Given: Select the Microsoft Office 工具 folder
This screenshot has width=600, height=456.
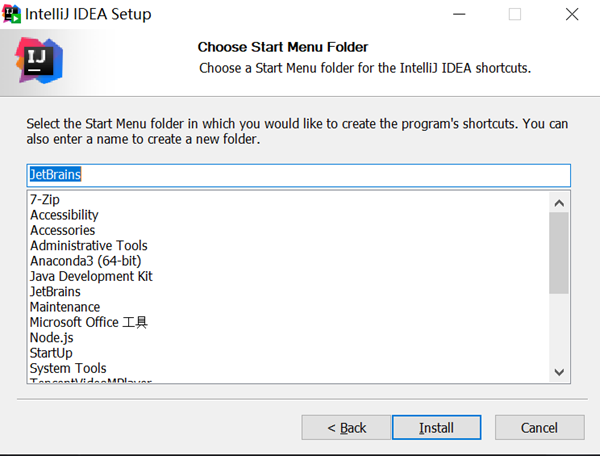Looking at the screenshot, I should (x=88, y=322).
